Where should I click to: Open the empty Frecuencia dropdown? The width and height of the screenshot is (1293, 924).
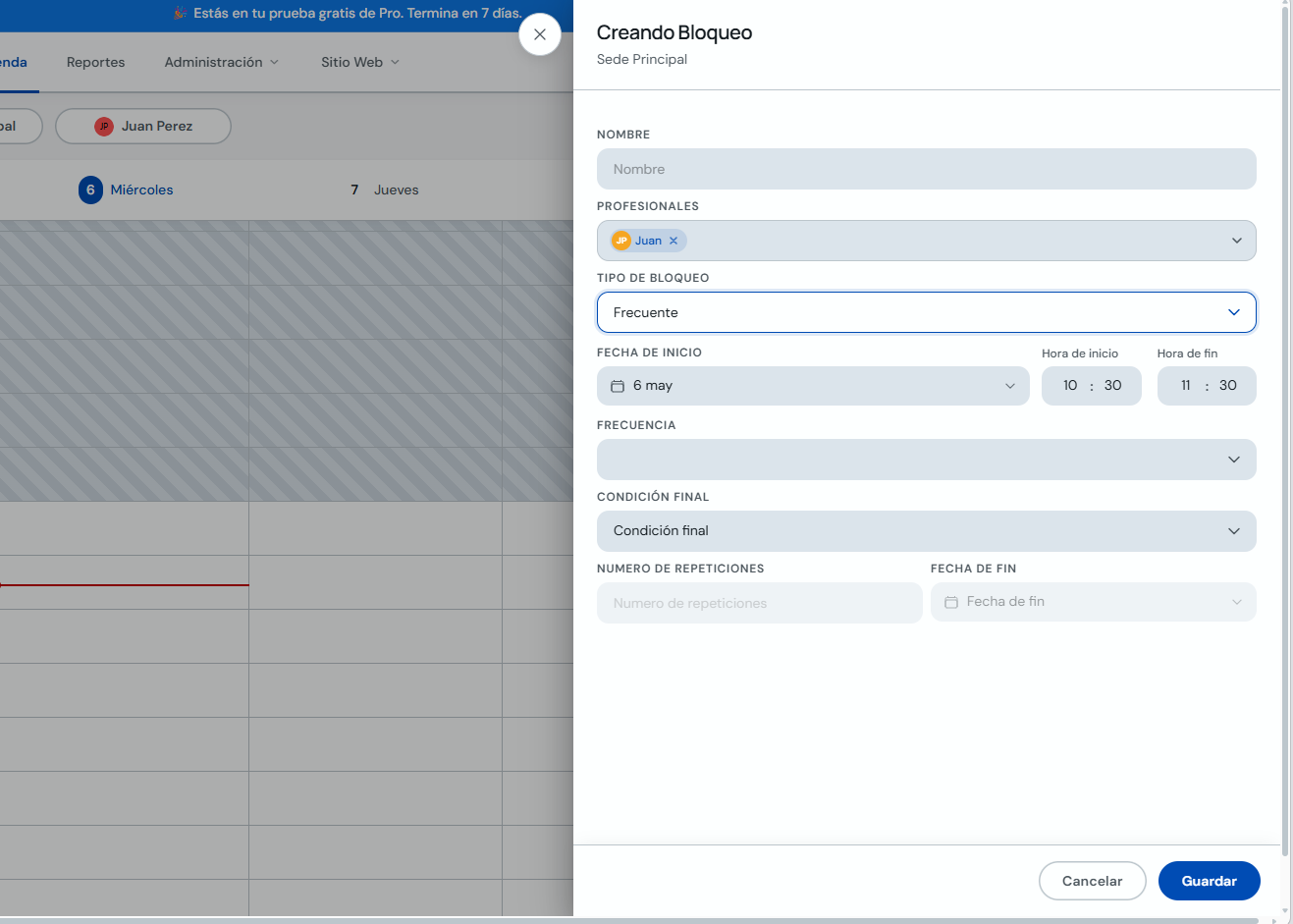point(927,460)
